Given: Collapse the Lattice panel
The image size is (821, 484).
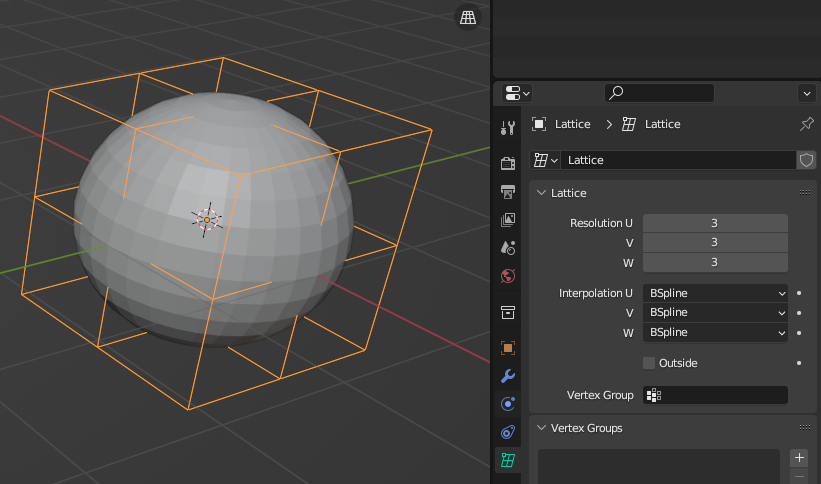Looking at the screenshot, I should (541, 193).
